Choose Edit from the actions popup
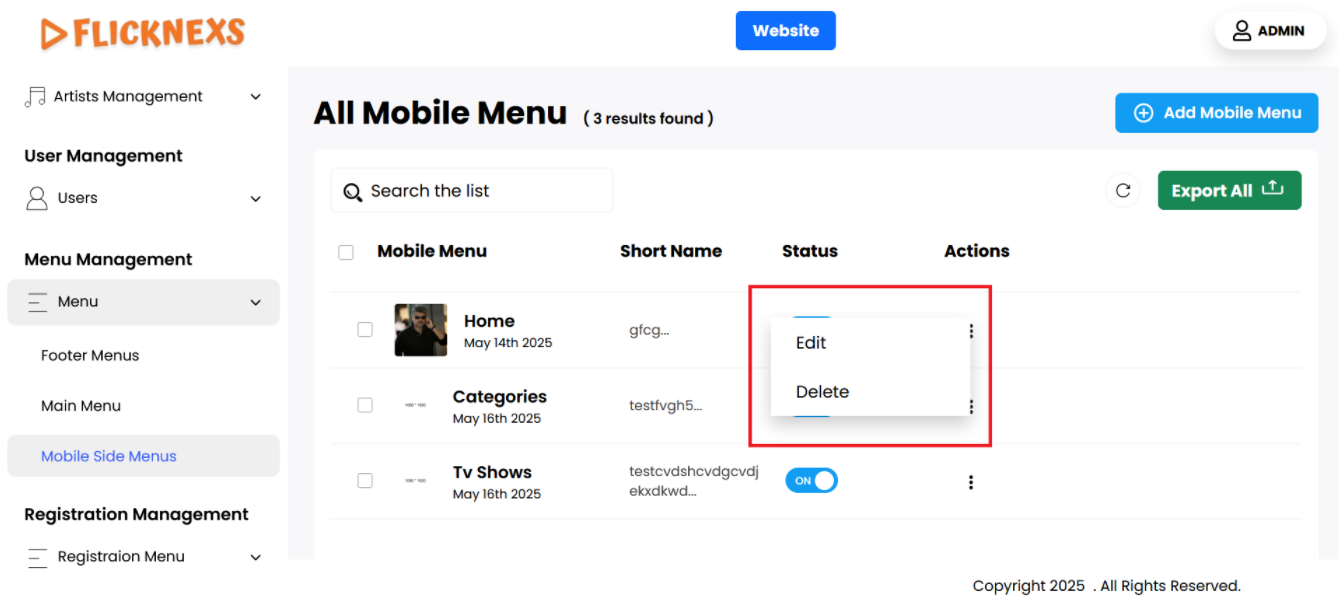 point(811,343)
